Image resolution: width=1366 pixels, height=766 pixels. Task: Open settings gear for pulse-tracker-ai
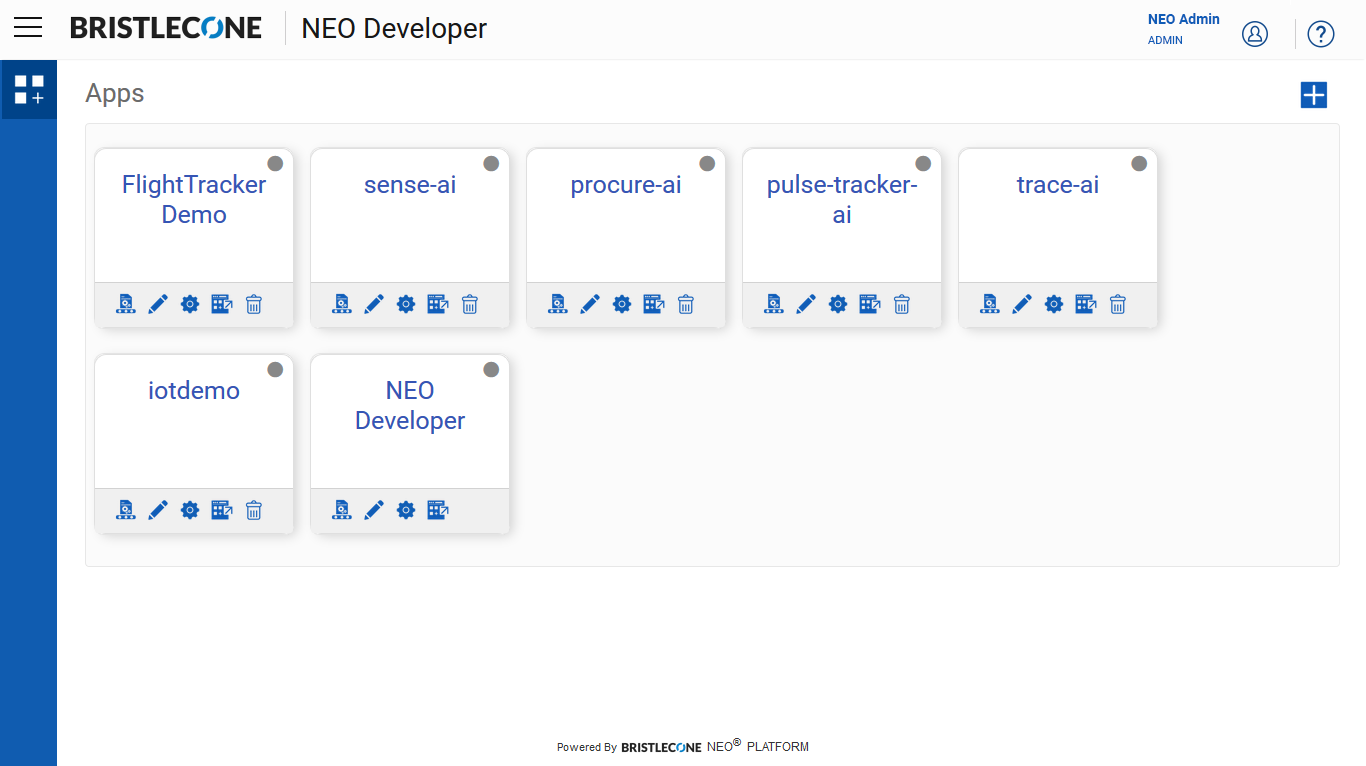click(x=838, y=304)
